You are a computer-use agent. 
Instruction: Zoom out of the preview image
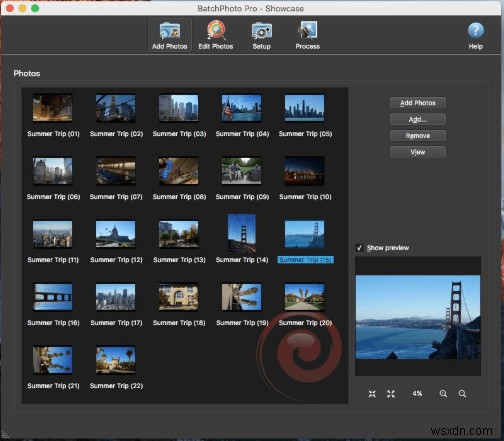point(462,394)
